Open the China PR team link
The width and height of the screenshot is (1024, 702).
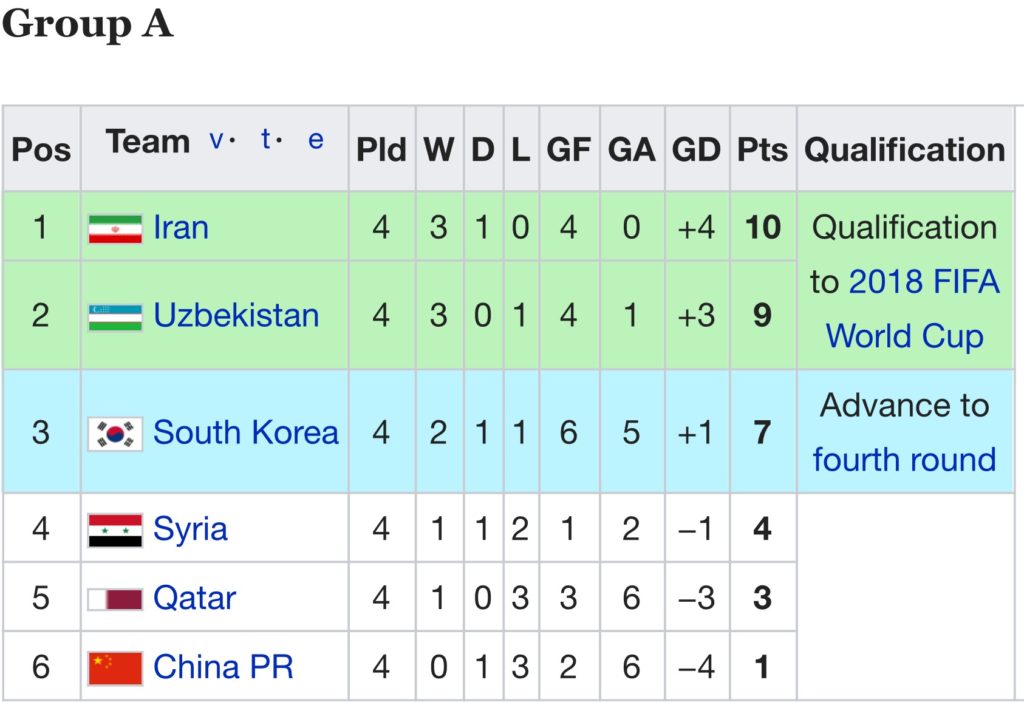tap(223, 667)
